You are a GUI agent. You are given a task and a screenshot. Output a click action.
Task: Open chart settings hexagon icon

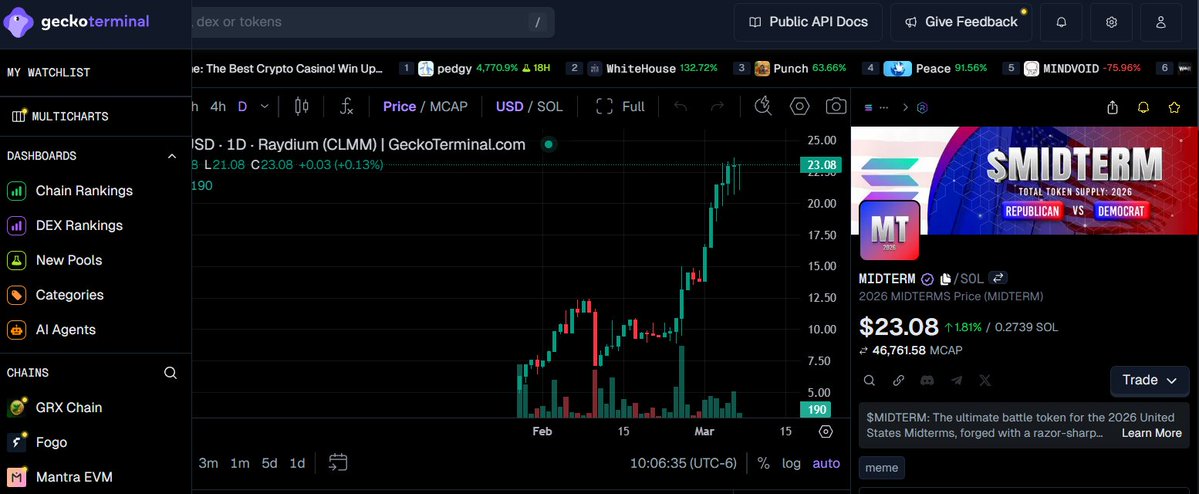[x=800, y=106]
